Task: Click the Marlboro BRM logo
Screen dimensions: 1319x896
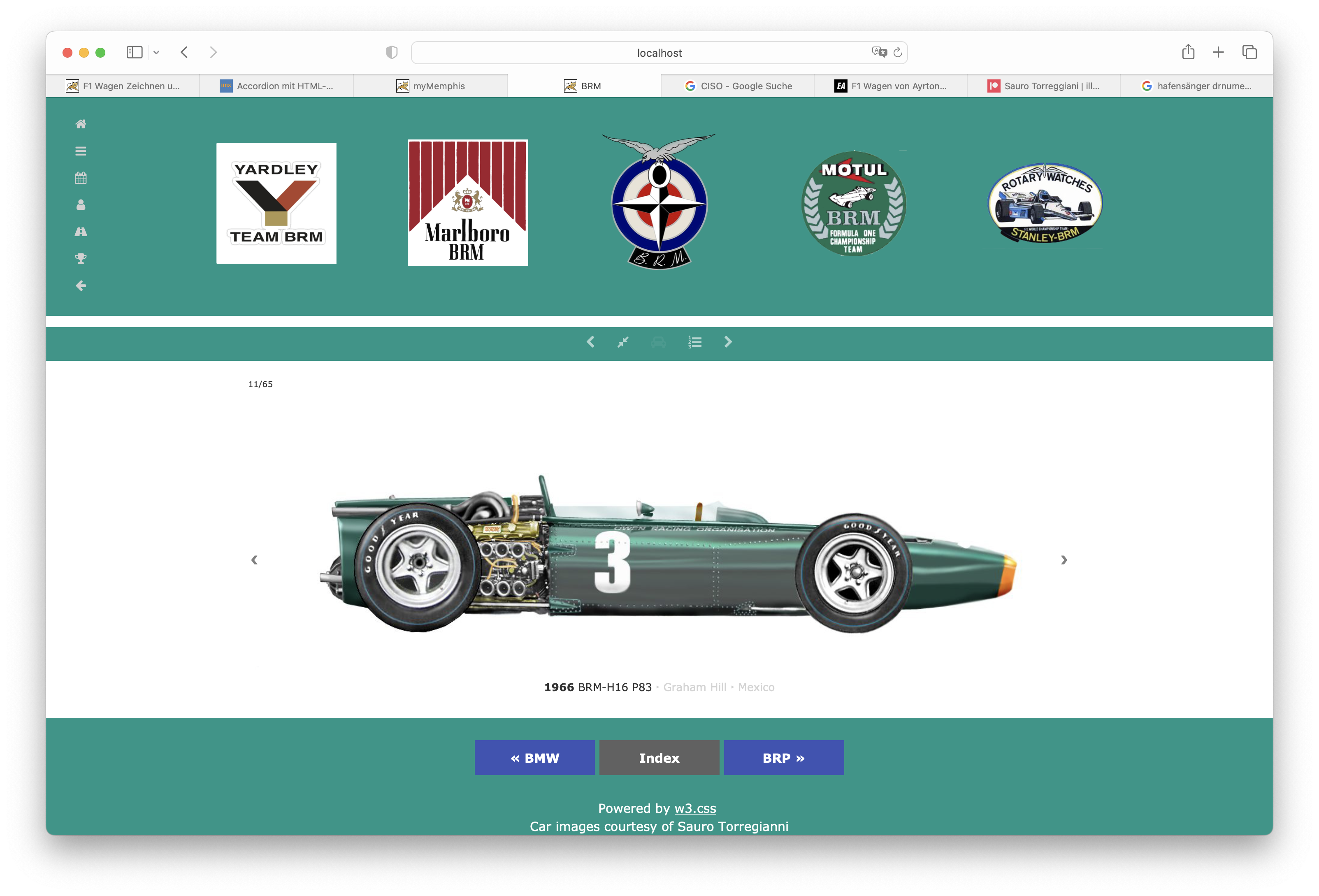Action: (468, 202)
